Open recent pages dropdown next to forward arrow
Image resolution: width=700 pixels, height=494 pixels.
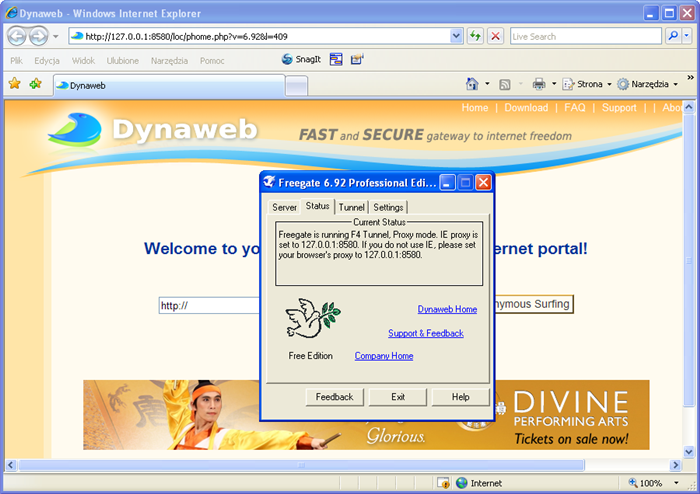coord(56,36)
